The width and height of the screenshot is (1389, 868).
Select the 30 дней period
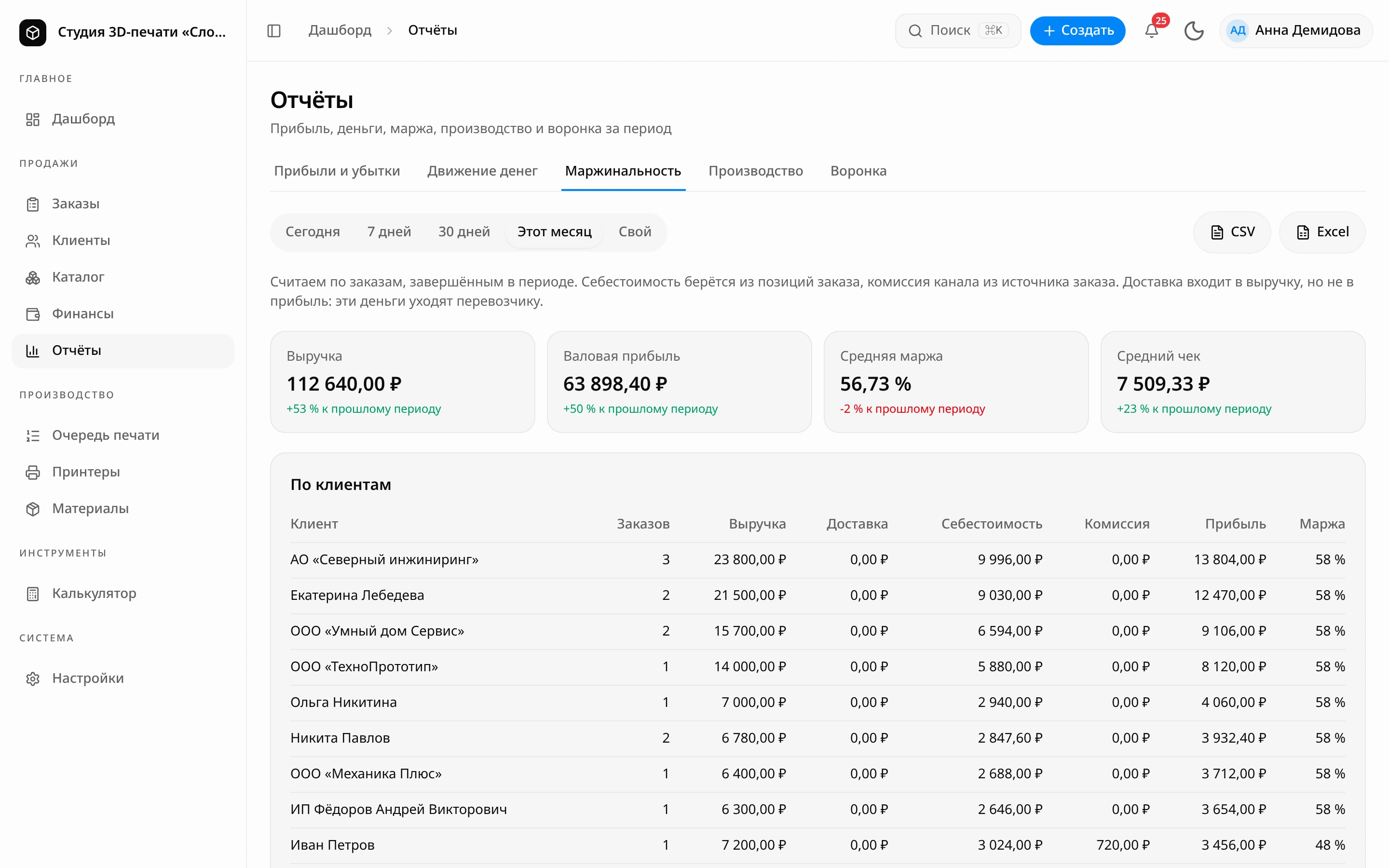(x=464, y=232)
